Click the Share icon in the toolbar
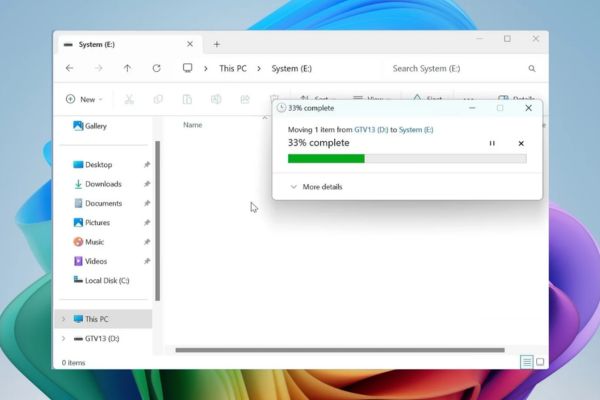This screenshot has width=600, height=400. (245, 99)
